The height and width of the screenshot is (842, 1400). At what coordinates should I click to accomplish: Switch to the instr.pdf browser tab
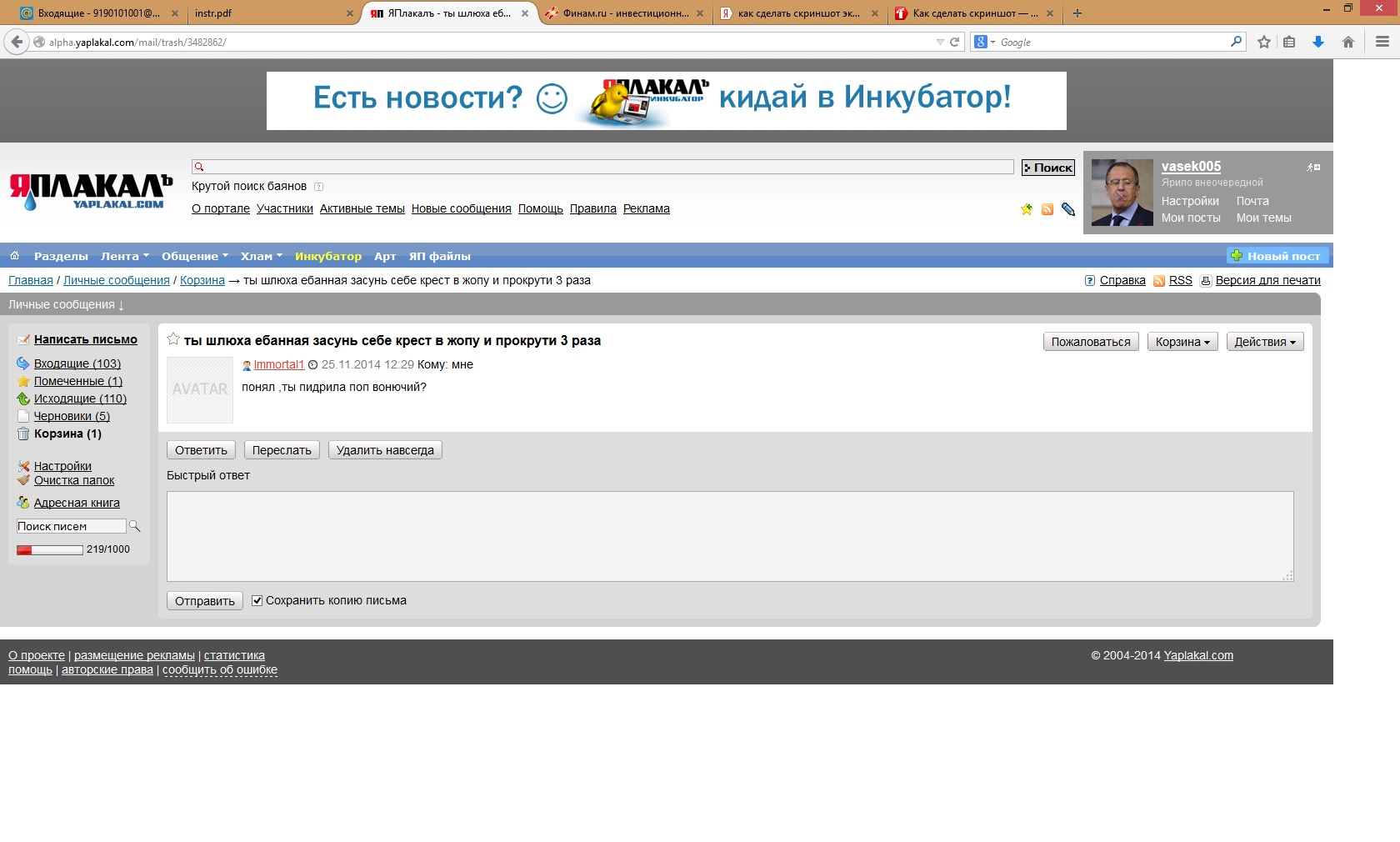tap(272, 13)
